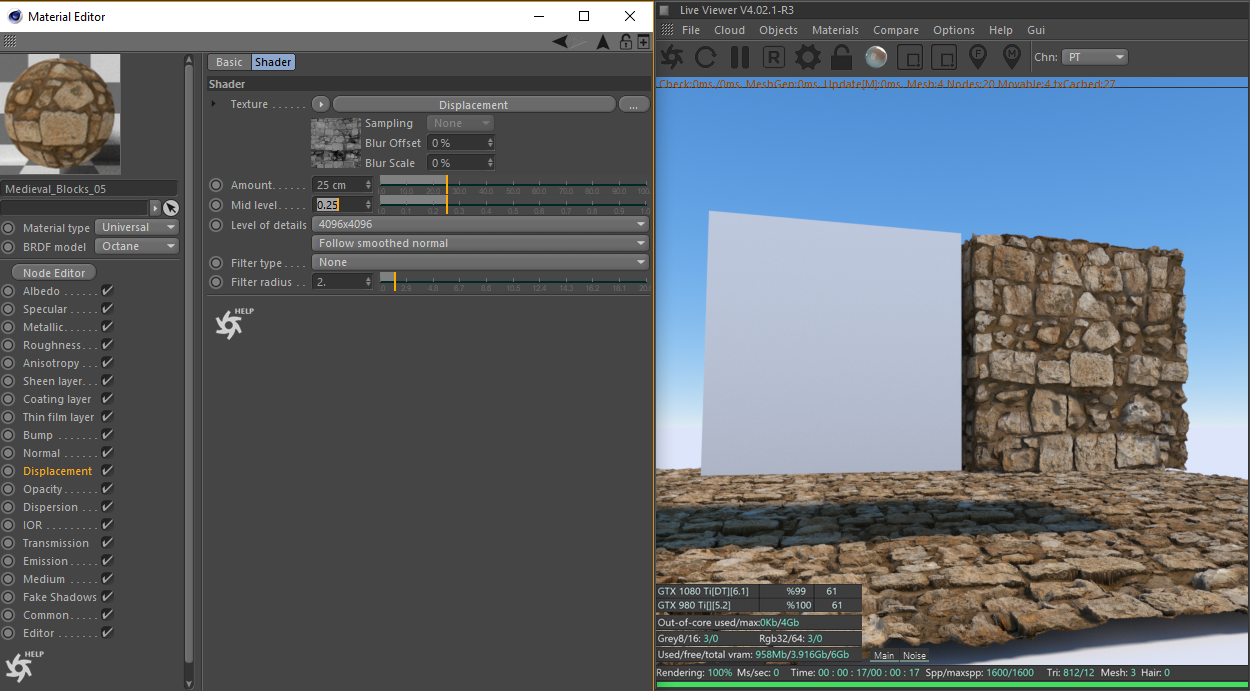The height and width of the screenshot is (691, 1250).
Task: Expand the Chn render channel dropdown
Action: point(1093,57)
